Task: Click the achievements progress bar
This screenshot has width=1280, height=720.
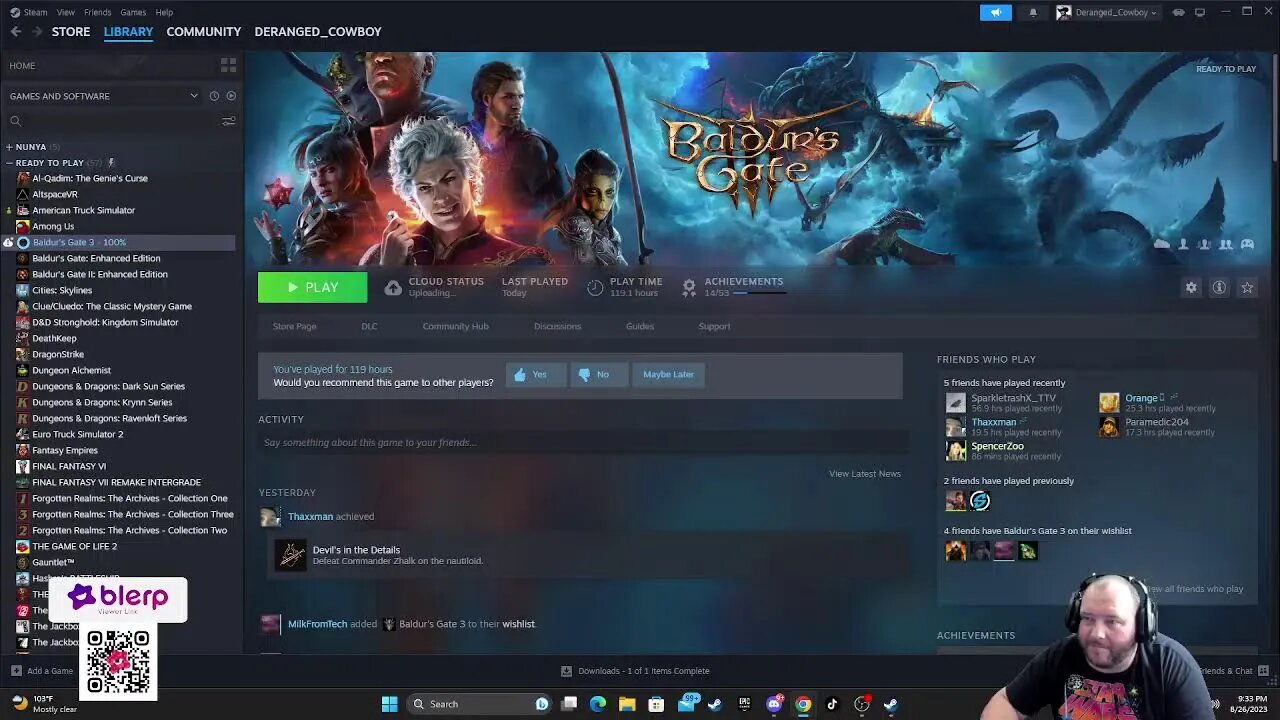Action: 760,294
